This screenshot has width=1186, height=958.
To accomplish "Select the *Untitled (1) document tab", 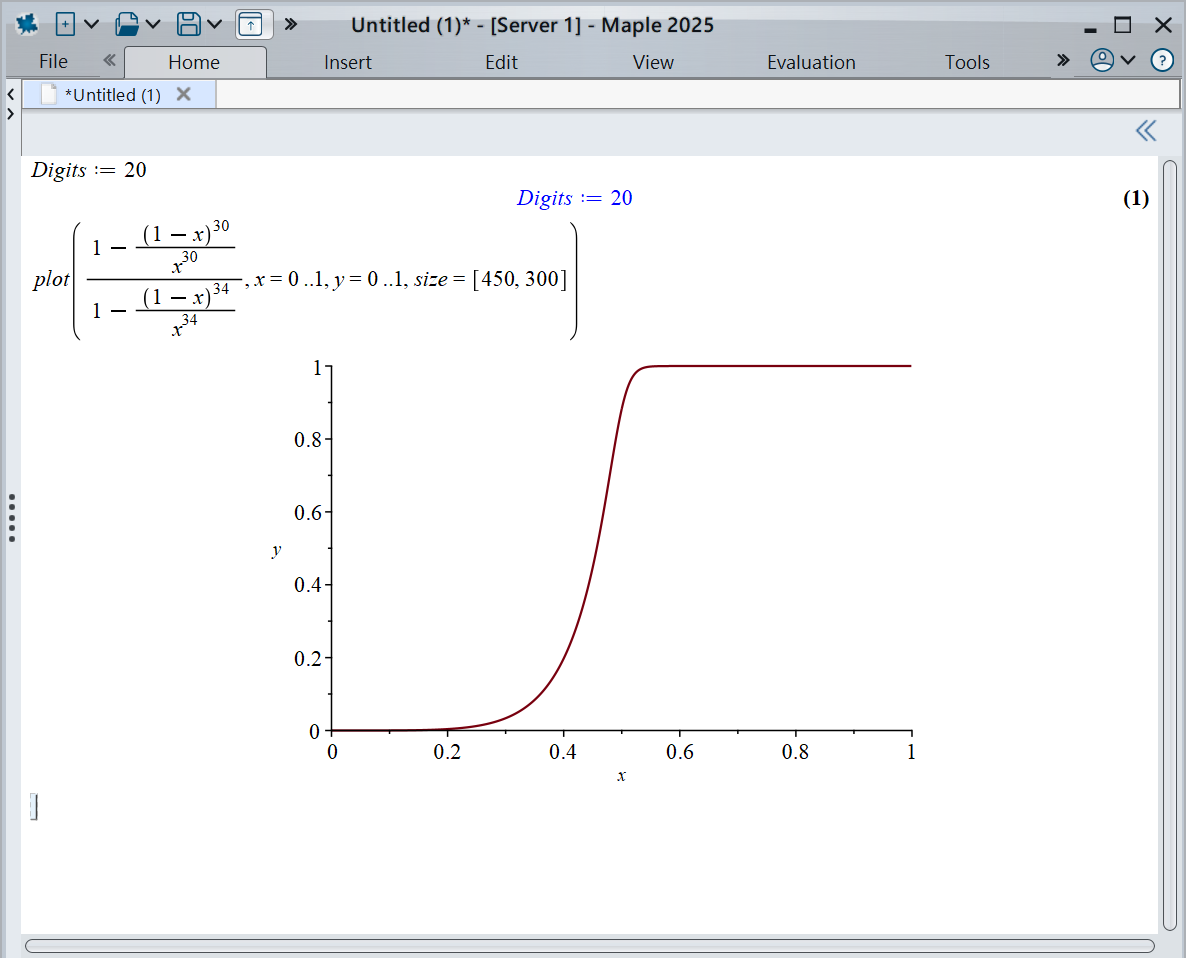I will pos(120,95).
